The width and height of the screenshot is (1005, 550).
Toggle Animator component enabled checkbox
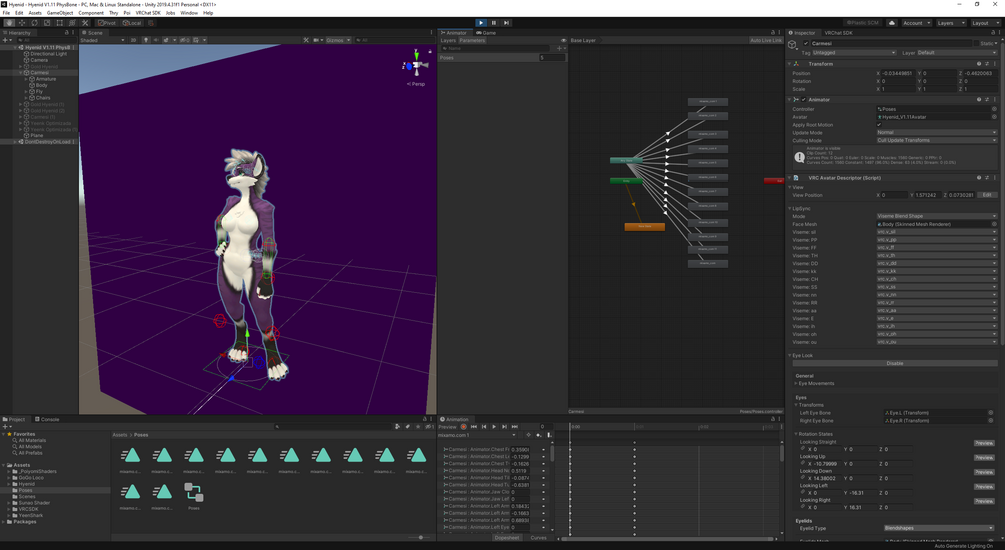(804, 99)
